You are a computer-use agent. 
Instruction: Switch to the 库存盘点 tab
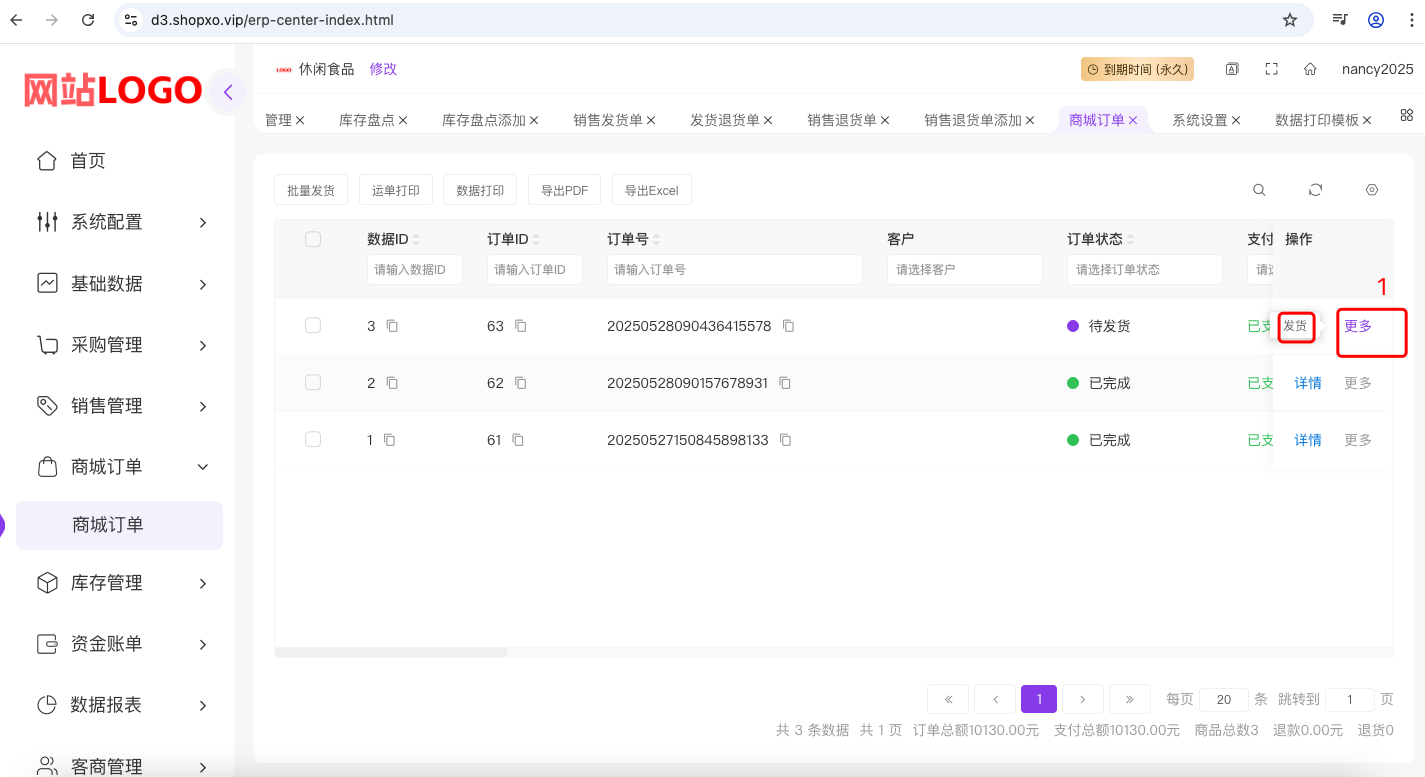(x=365, y=120)
